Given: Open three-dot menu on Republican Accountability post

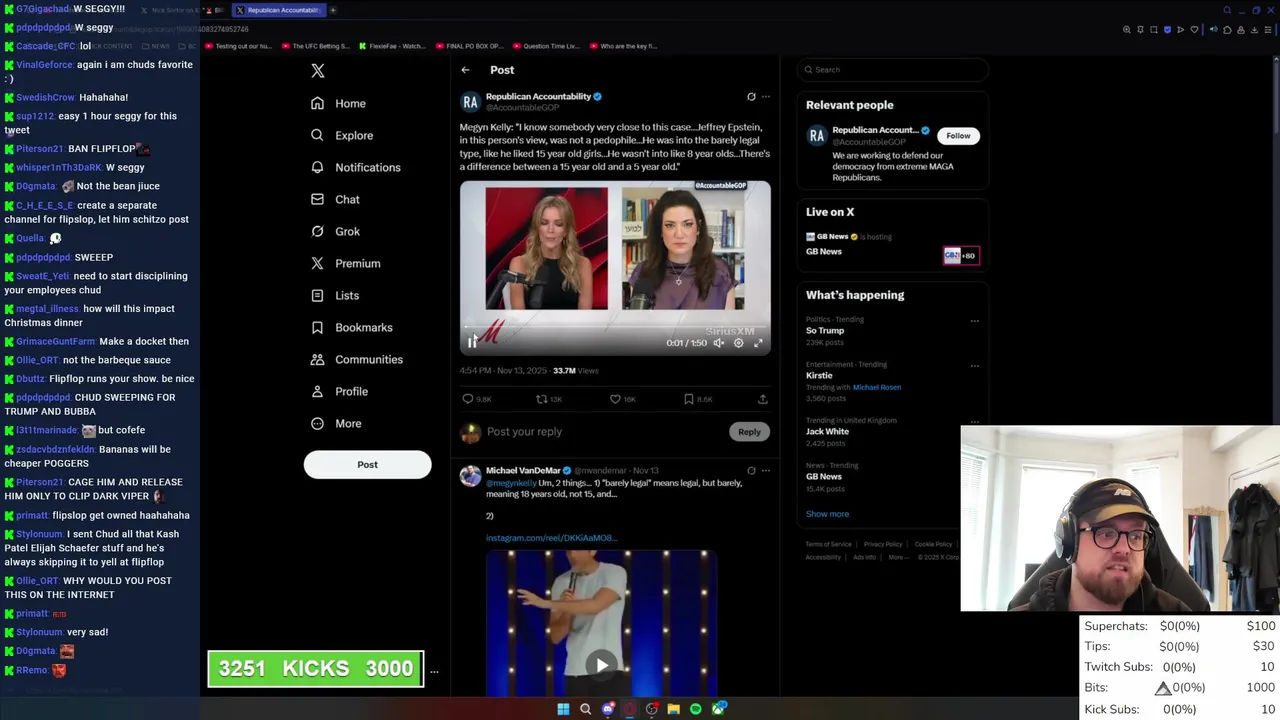Looking at the screenshot, I should coord(766,97).
